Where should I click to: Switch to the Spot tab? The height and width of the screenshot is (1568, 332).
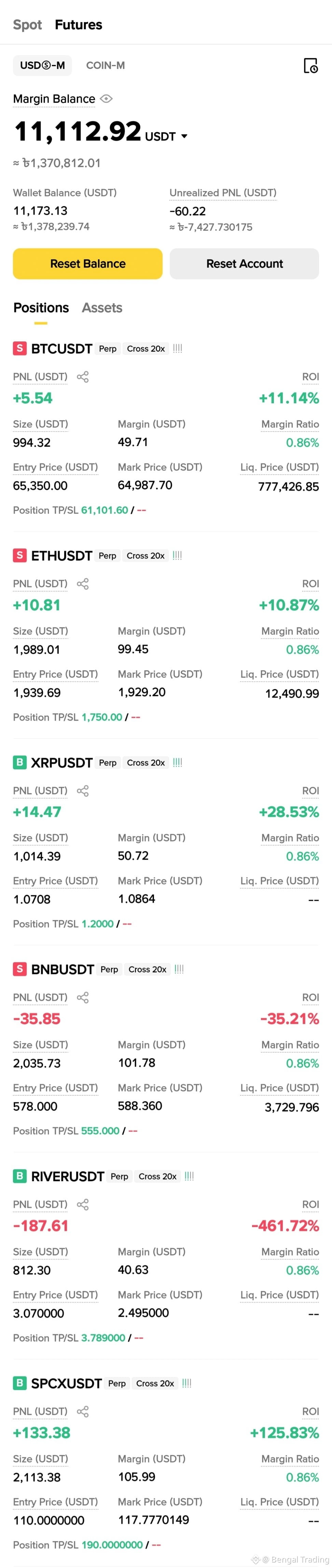tap(27, 25)
